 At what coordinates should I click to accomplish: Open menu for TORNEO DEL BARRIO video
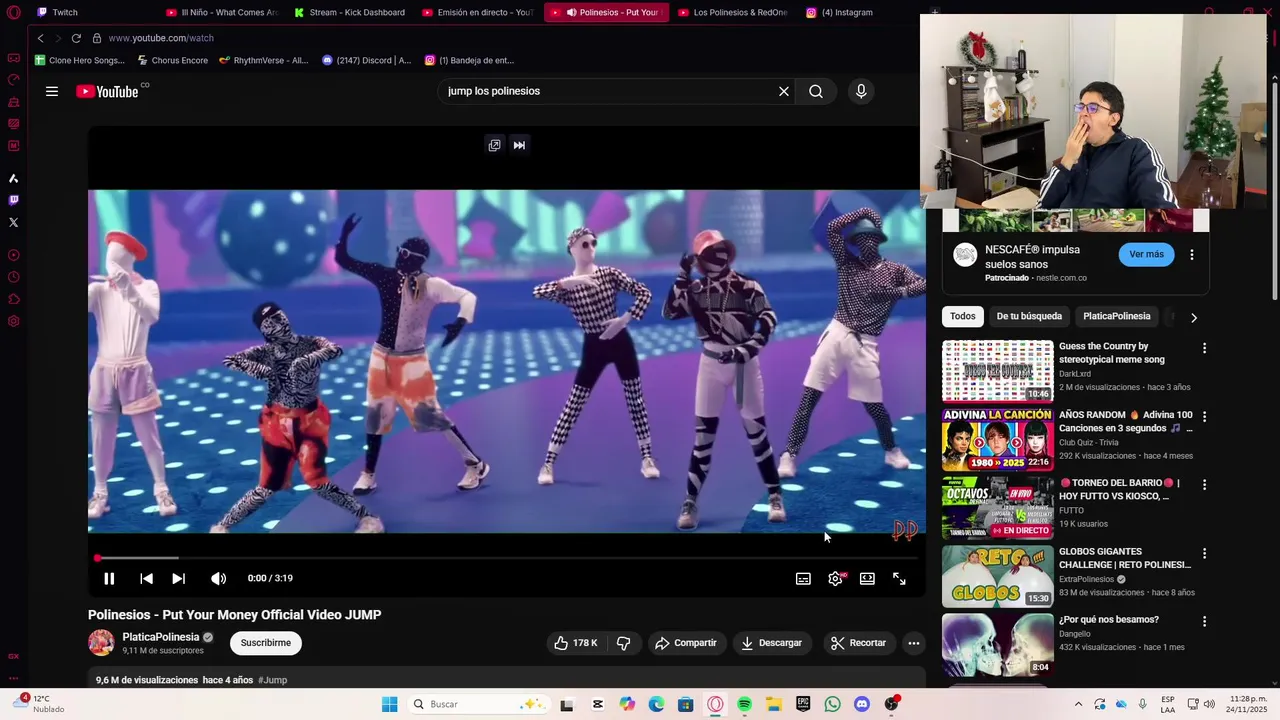pyautogui.click(x=1204, y=485)
